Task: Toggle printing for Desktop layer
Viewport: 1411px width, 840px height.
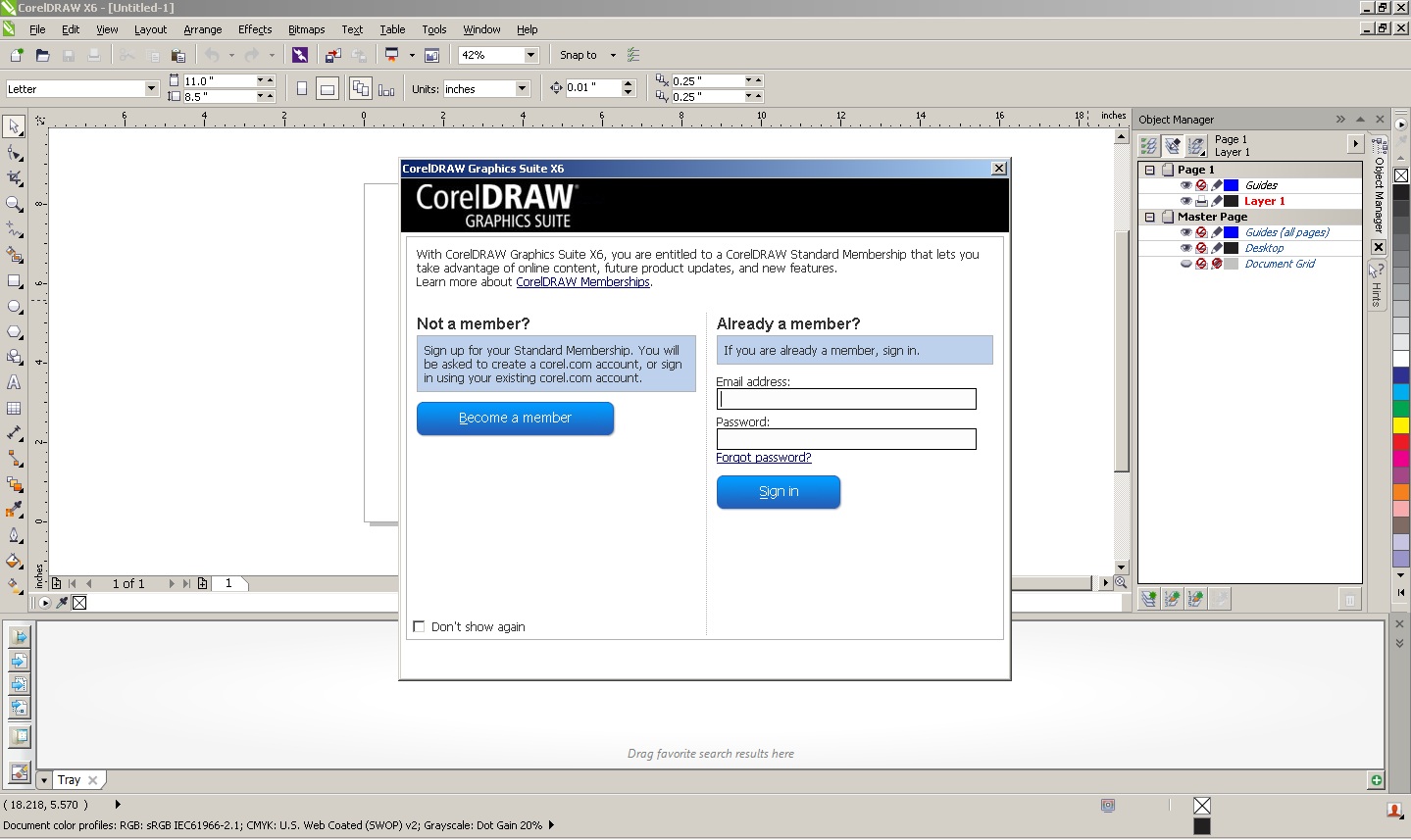Action: click(1201, 248)
